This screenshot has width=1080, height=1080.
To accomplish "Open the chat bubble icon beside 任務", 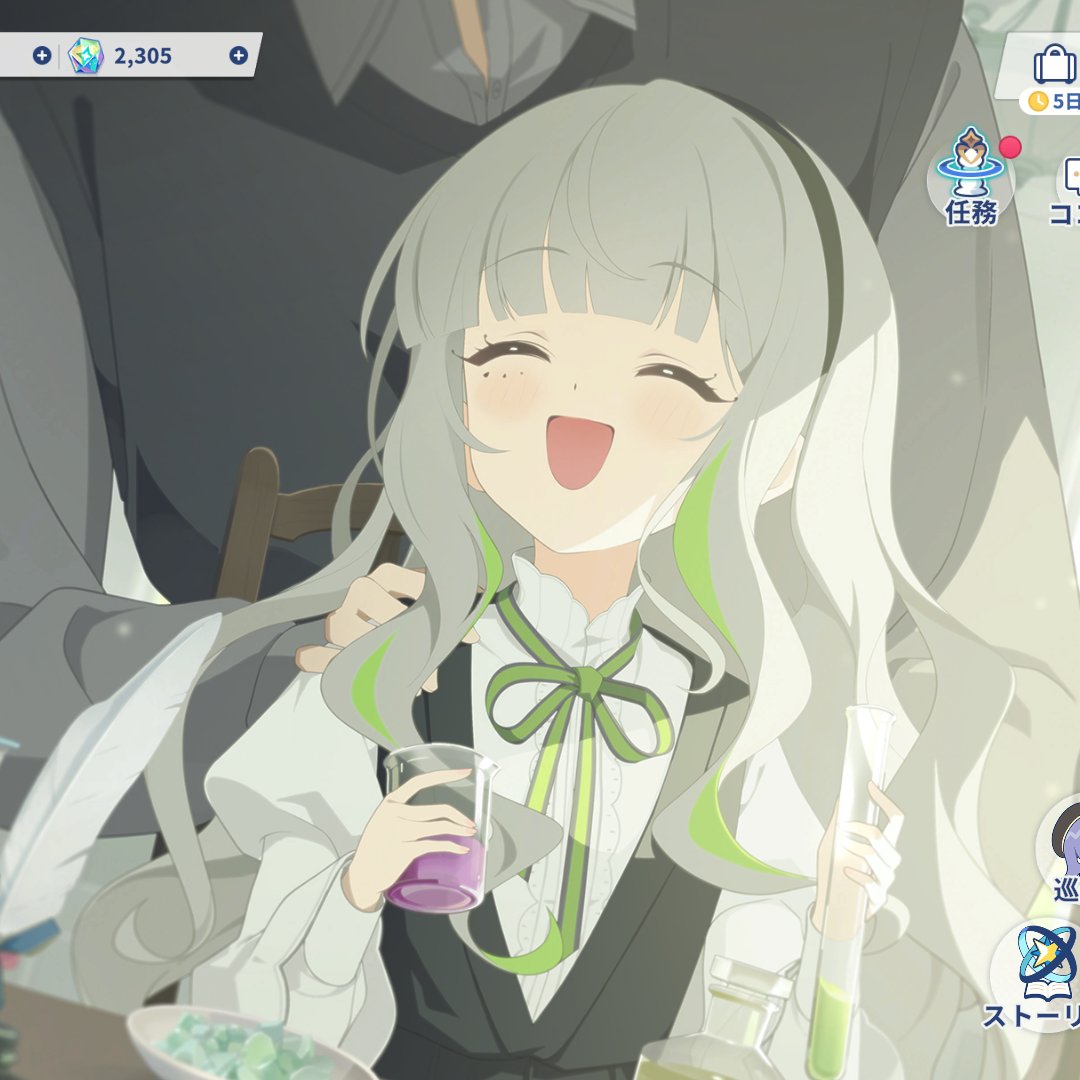I will pos(1069,178).
